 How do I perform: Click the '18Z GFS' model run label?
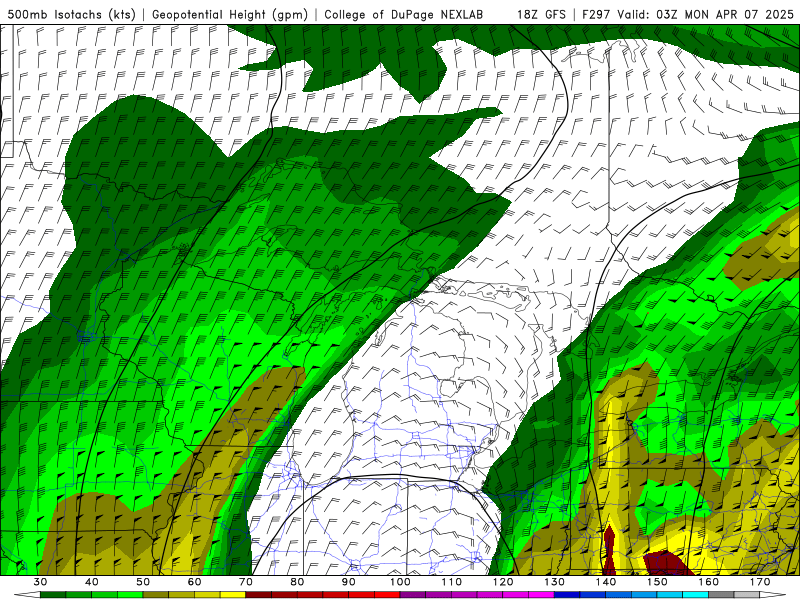pos(541,15)
